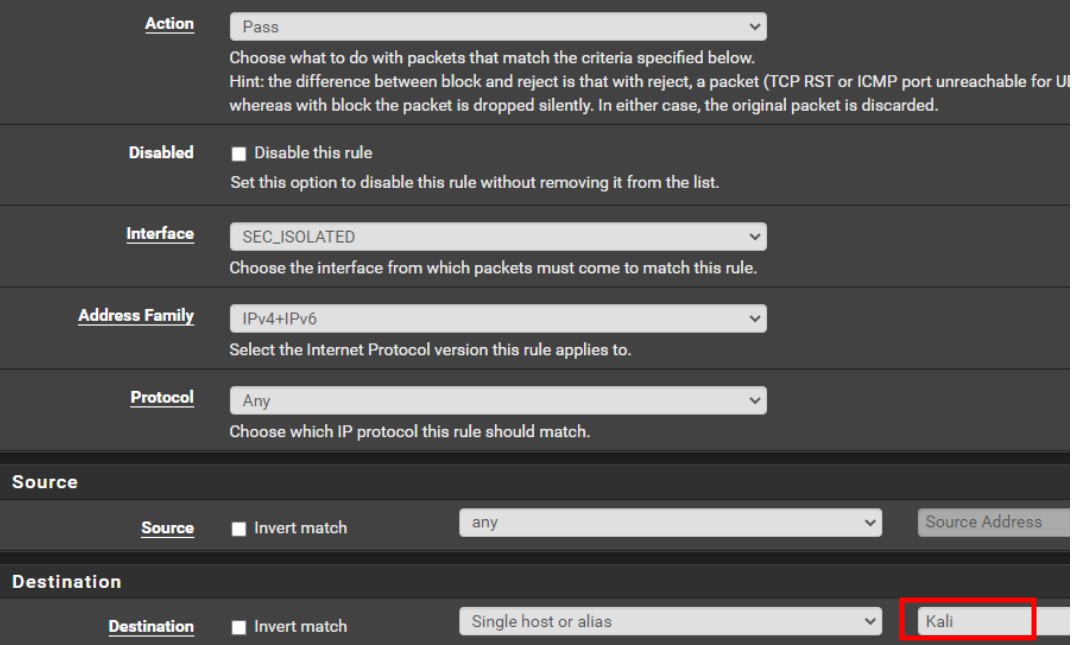This screenshot has height=645, width=1072.
Task: Open the Protocol dropdown set to Any
Action: (497, 400)
